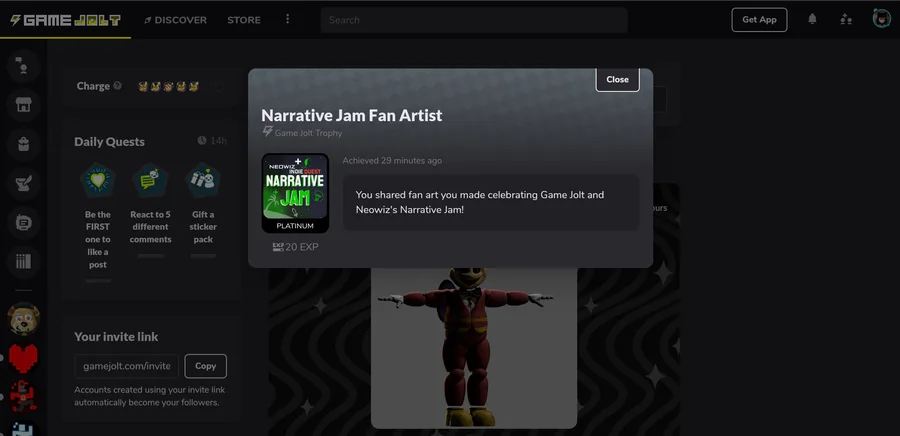Open the 'React to 5 different comments' quest
Screen dimensions: 900x436
point(150,210)
